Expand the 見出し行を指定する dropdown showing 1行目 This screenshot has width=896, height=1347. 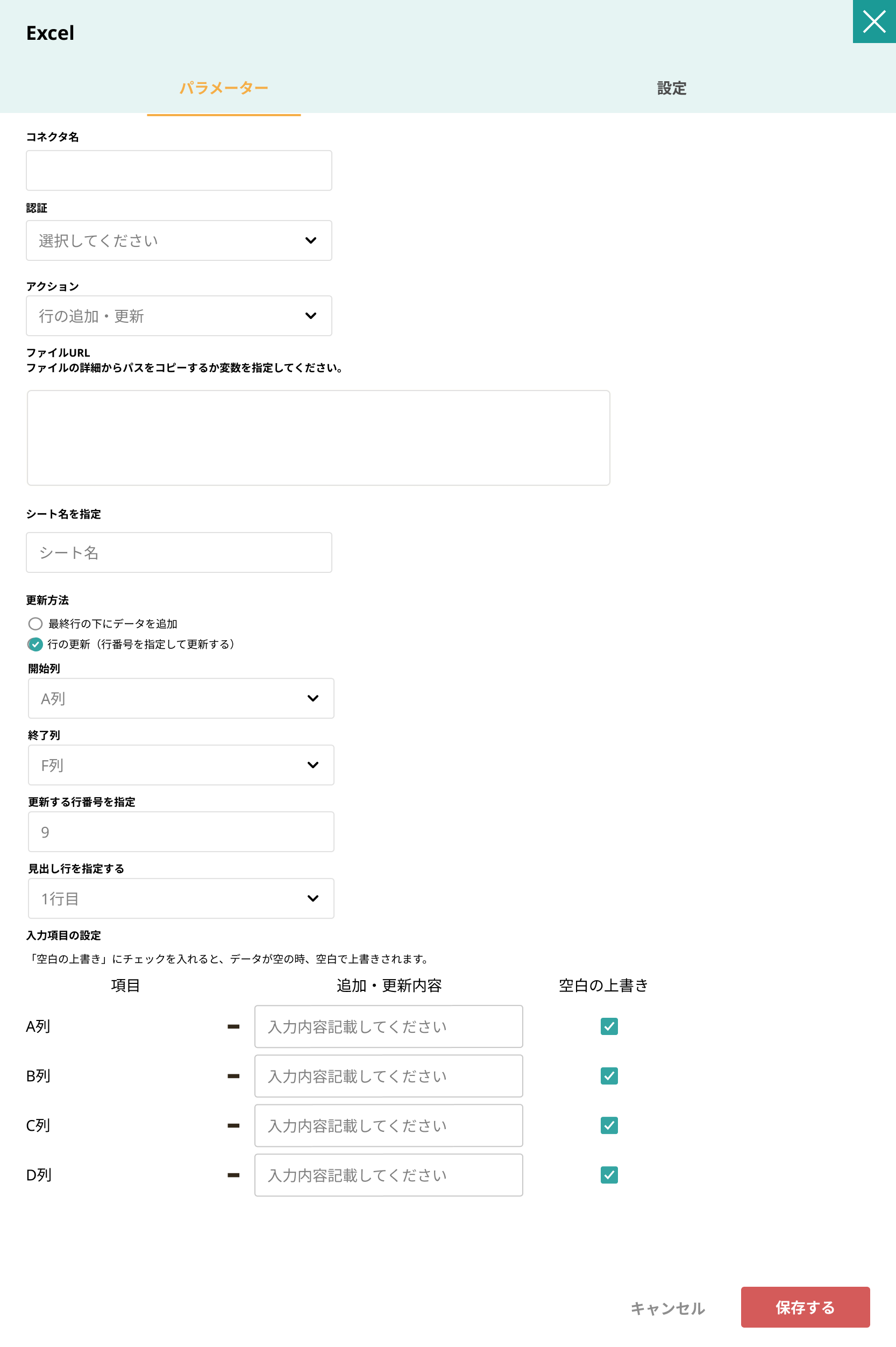(181, 899)
